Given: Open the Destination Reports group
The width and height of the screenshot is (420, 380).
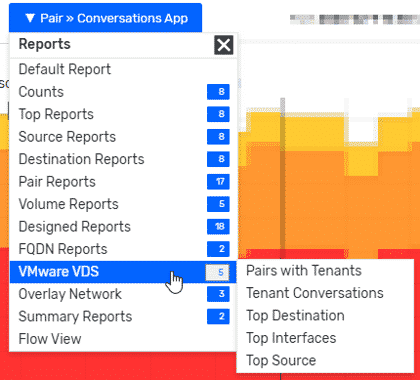Looking at the screenshot, I should [x=123, y=159].
